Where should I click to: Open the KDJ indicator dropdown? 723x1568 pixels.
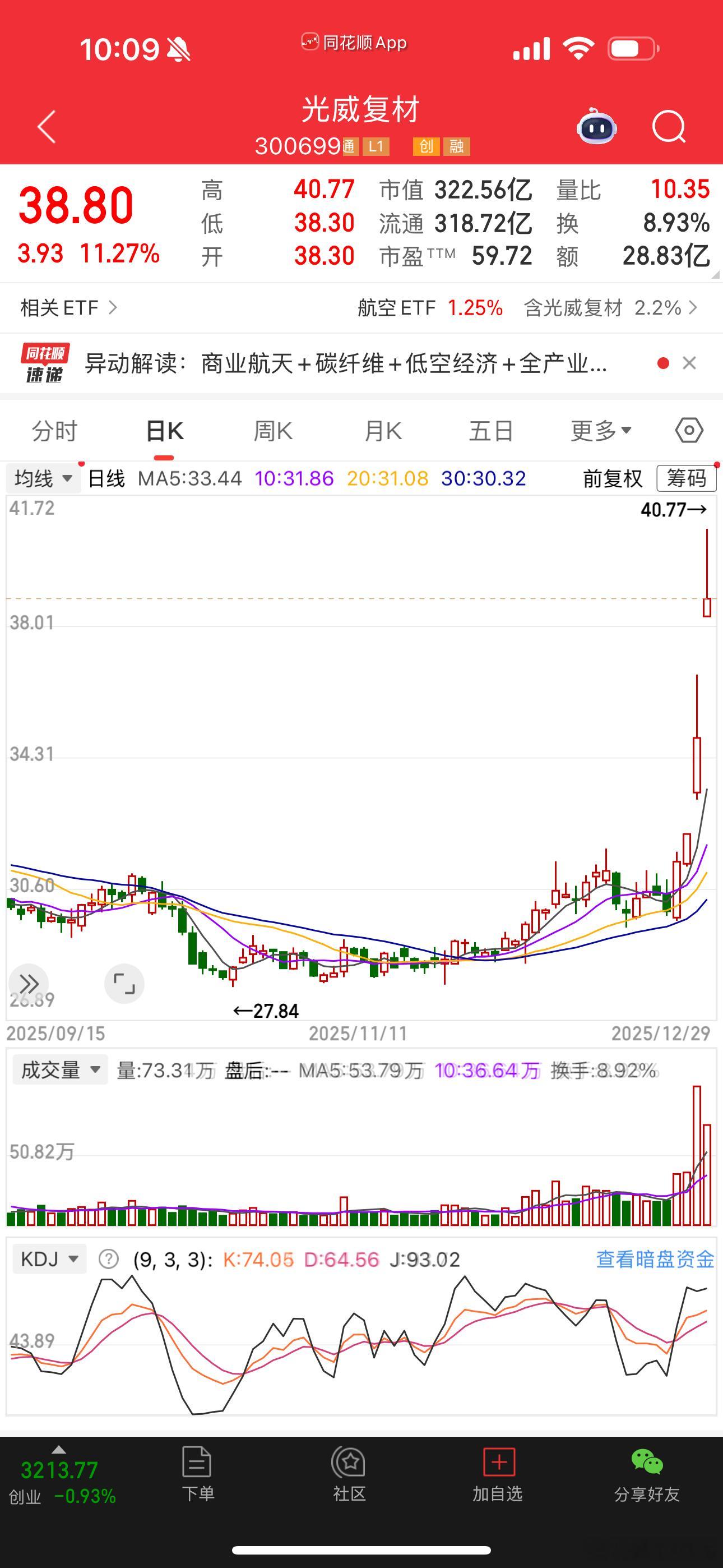pyautogui.click(x=50, y=1259)
